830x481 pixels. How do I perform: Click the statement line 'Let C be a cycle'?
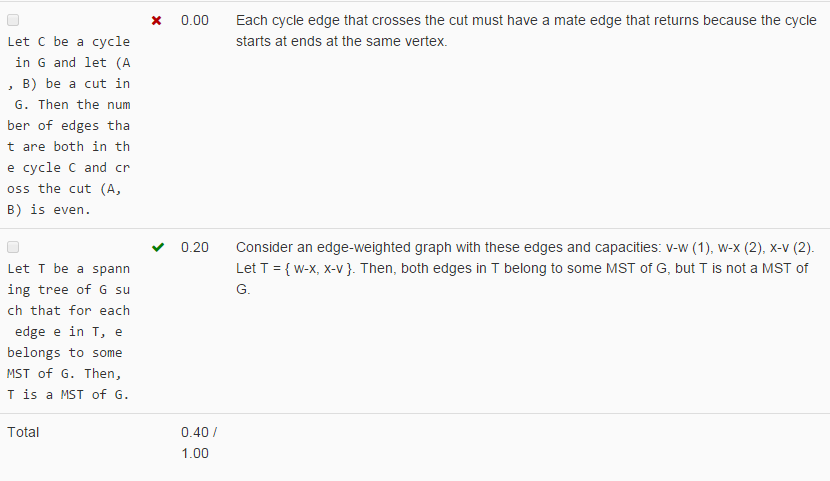69,42
